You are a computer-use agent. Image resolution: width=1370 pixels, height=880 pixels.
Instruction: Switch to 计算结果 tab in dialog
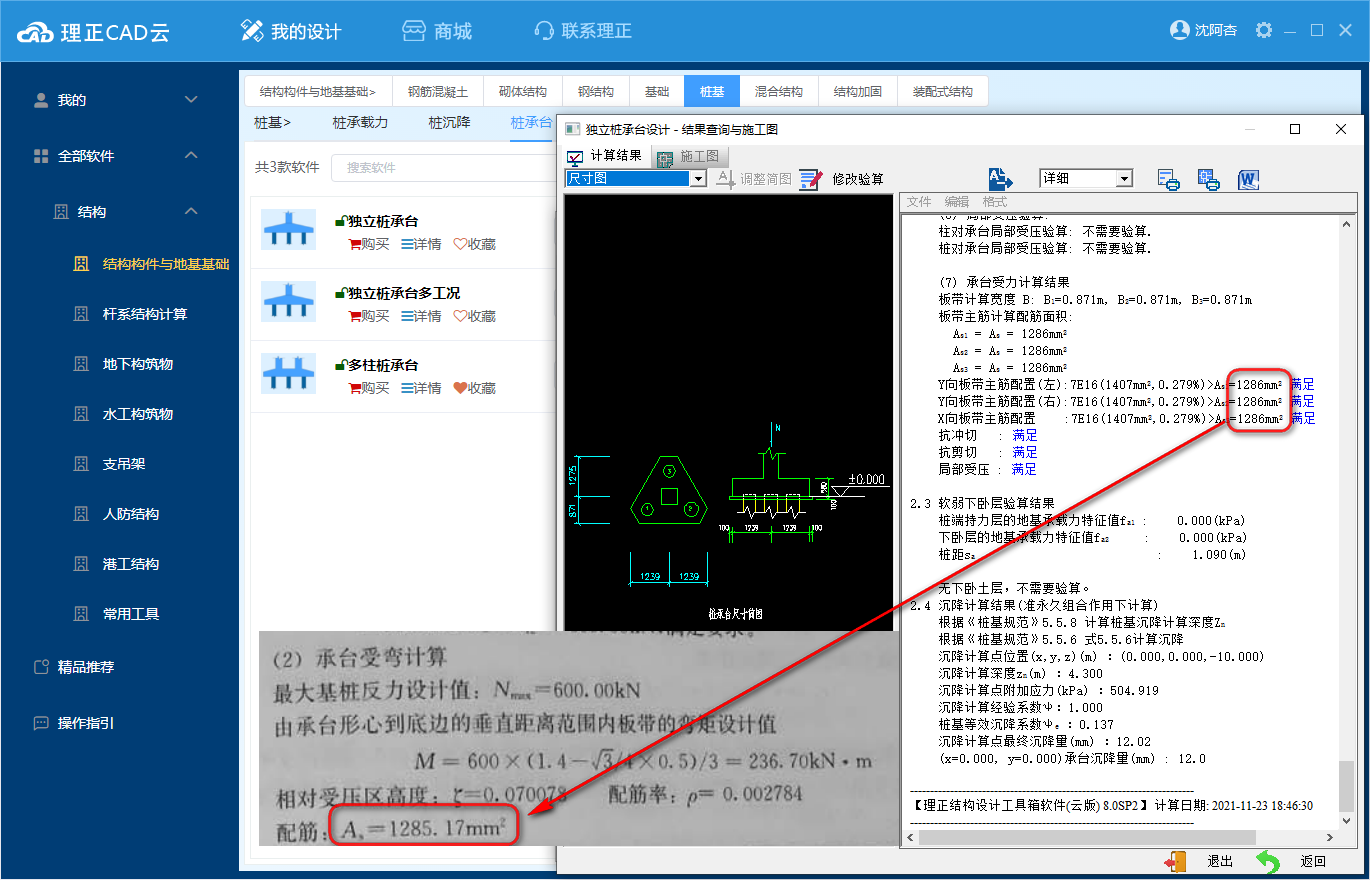pos(605,156)
